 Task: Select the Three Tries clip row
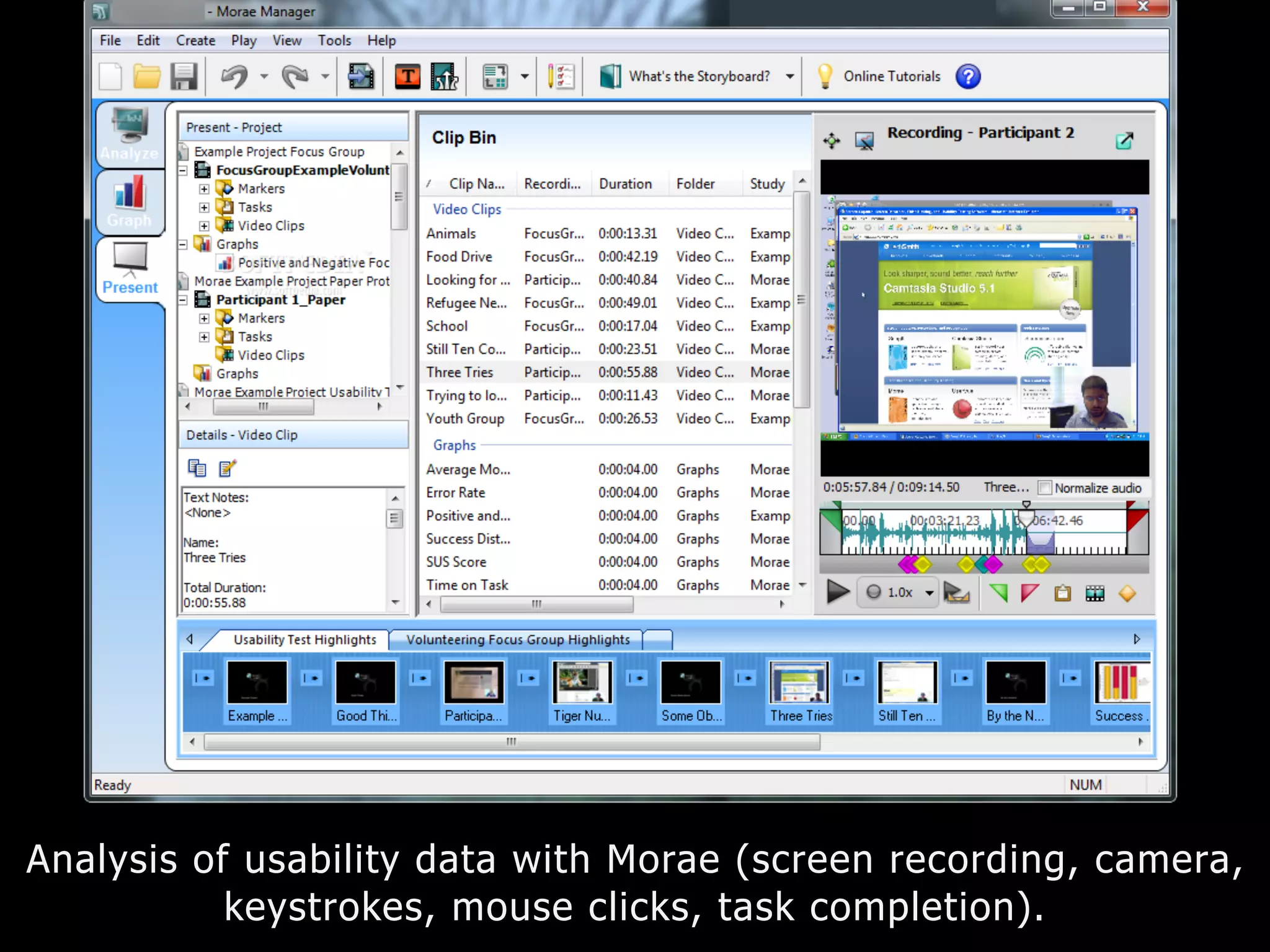pyautogui.click(x=459, y=372)
